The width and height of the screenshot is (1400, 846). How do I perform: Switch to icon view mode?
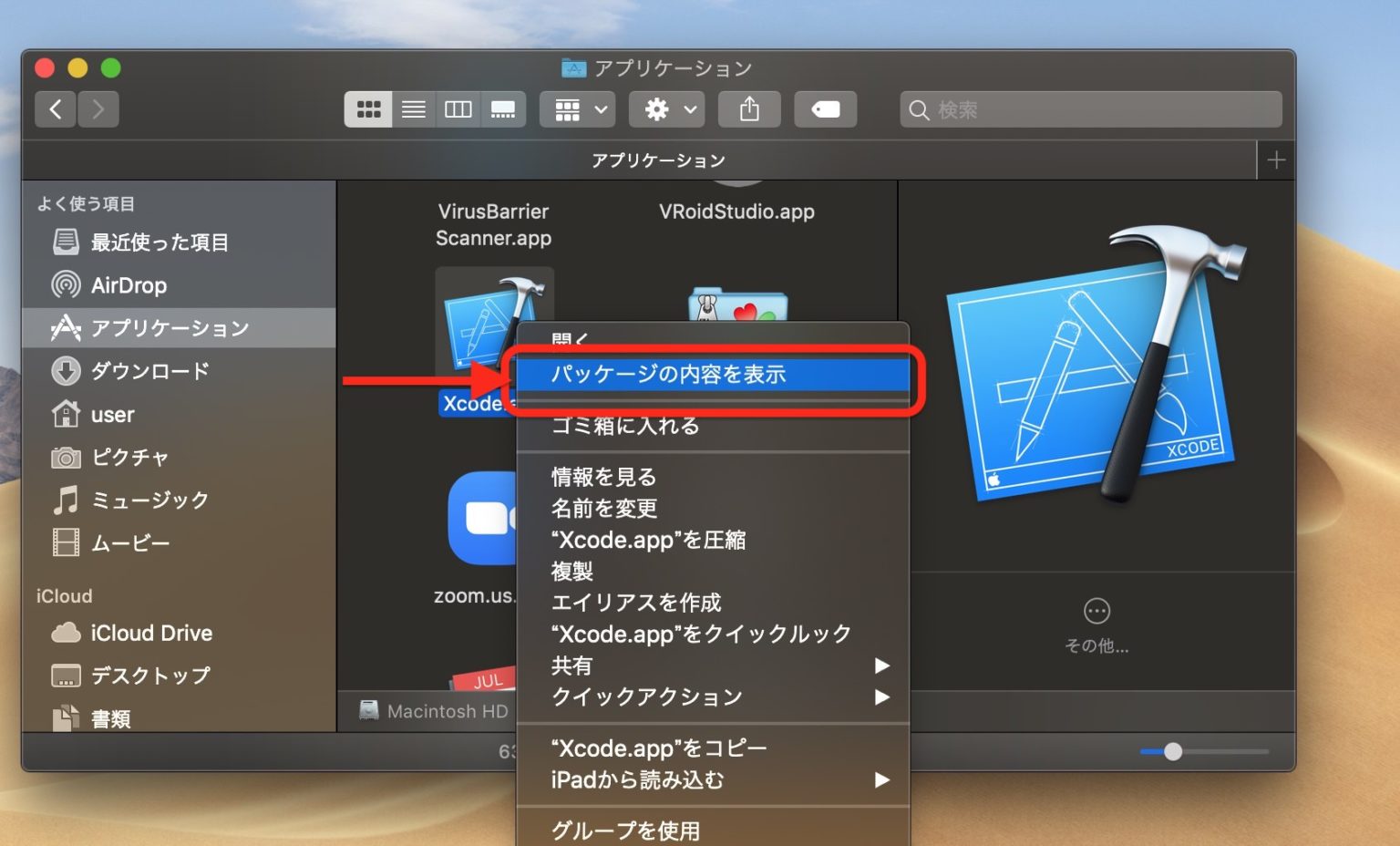[x=368, y=108]
